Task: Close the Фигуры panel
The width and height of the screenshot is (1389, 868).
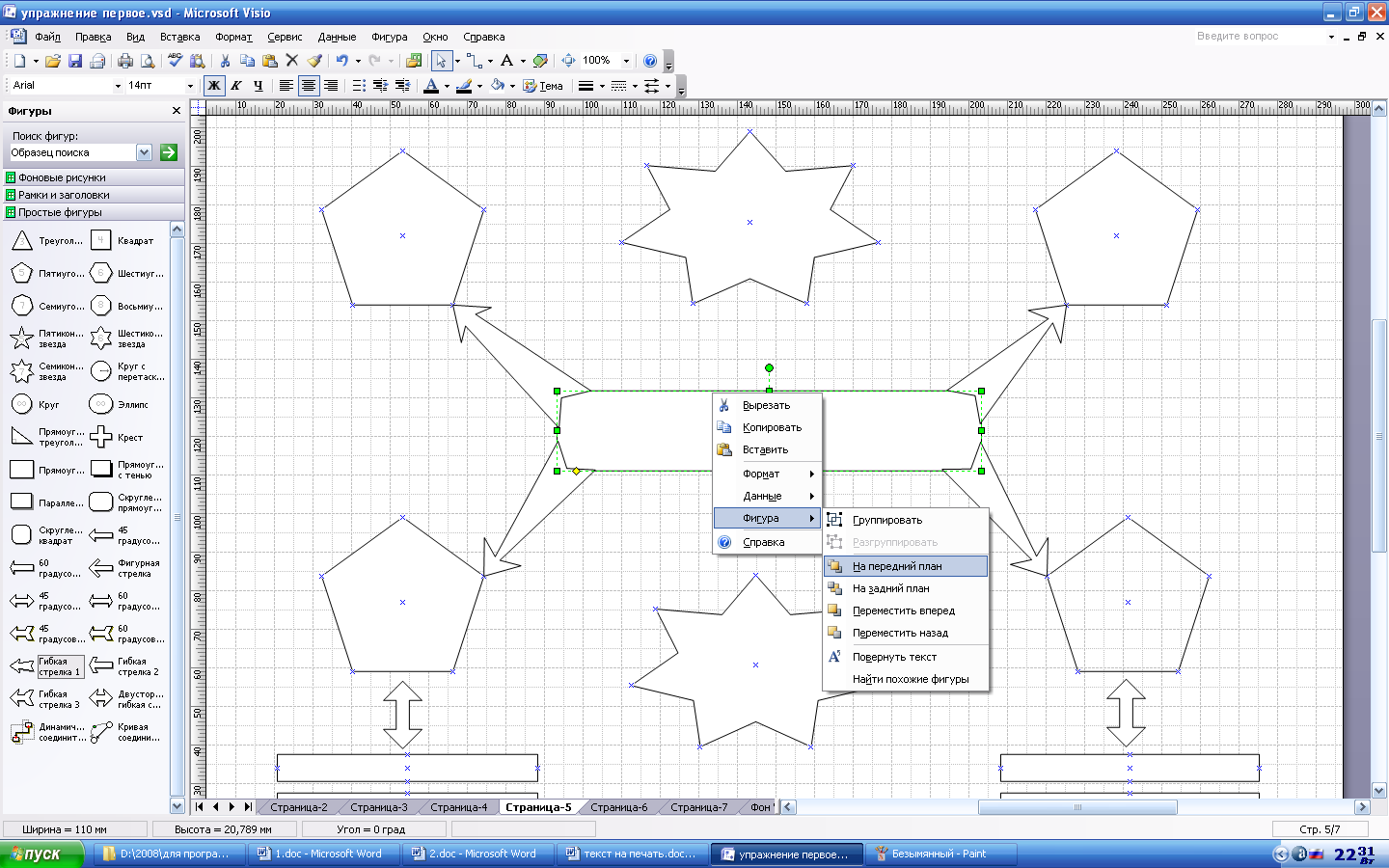Action: click(176, 111)
